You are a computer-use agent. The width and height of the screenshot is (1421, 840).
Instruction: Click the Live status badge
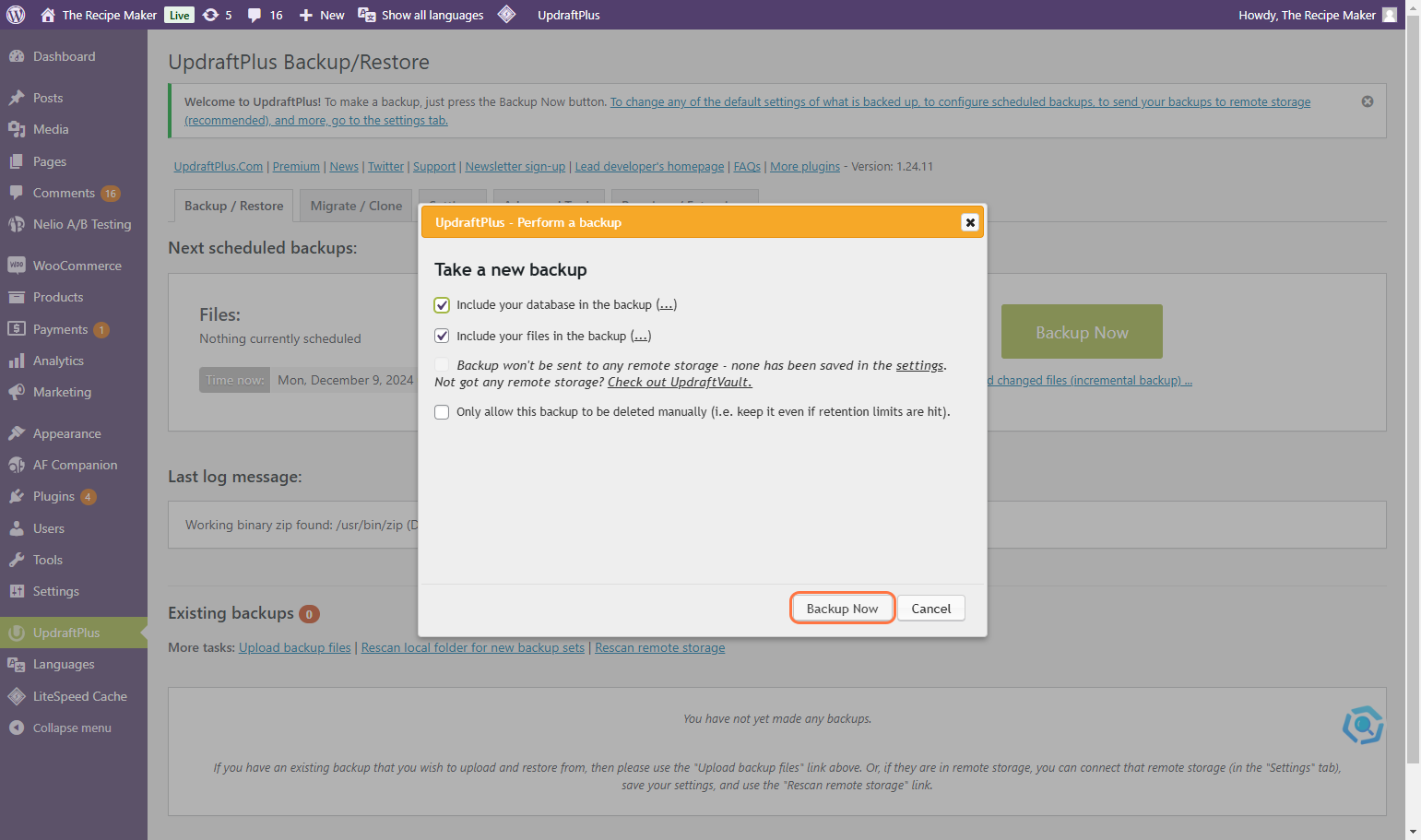pyautogui.click(x=179, y=15)
